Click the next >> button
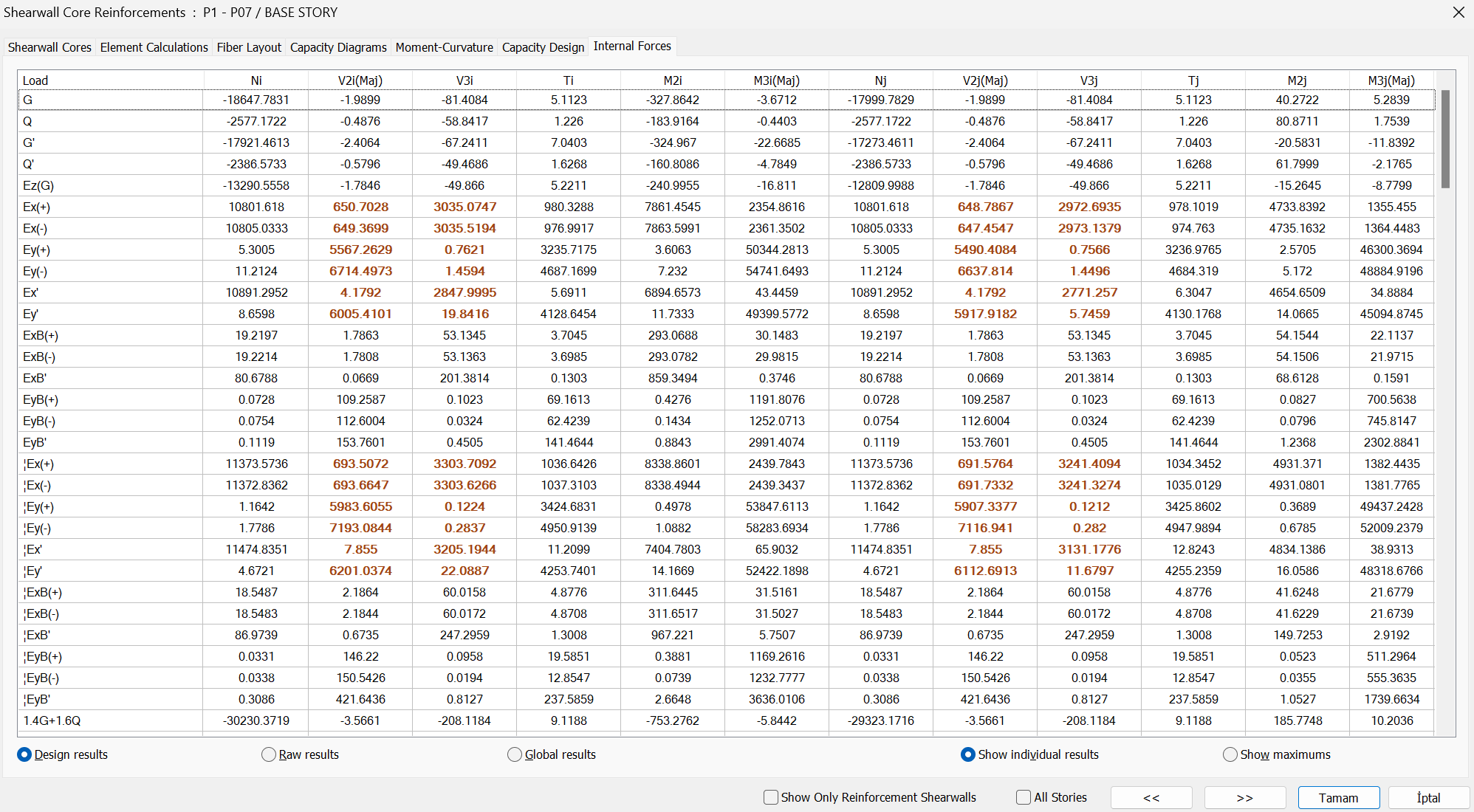The image size is (1474, 812). pyautogui.click(x=1244, y=798)
